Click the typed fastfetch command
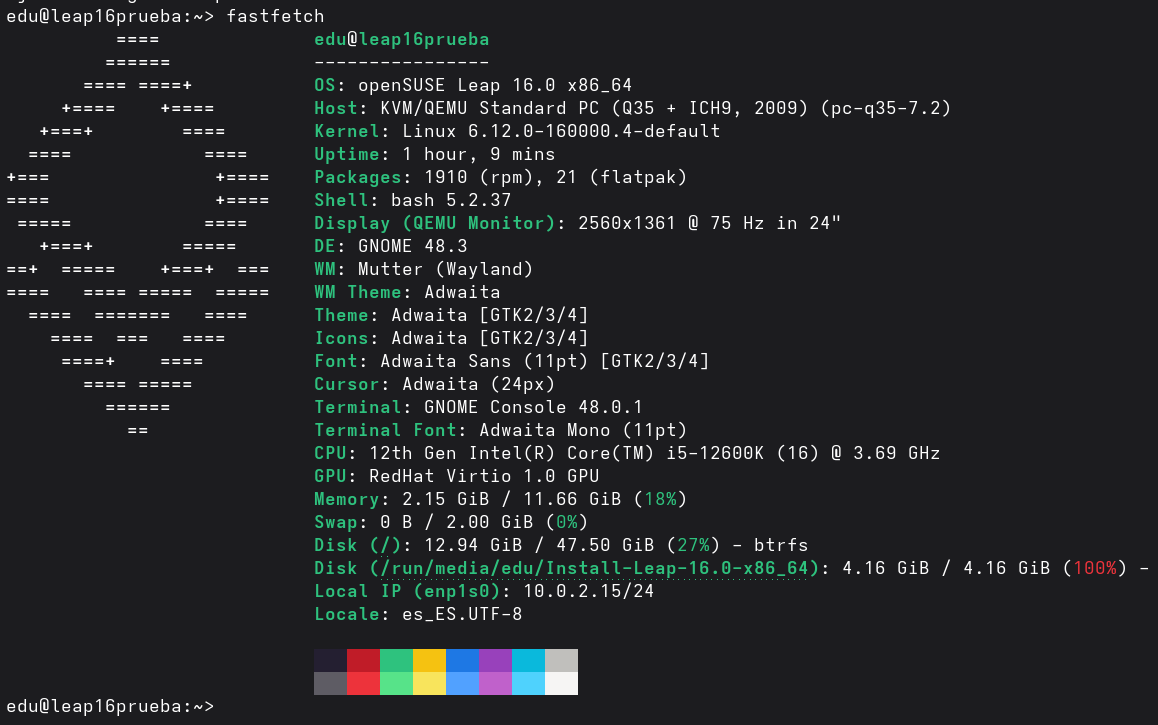The image size is (1158, 725). coord(275,16)
